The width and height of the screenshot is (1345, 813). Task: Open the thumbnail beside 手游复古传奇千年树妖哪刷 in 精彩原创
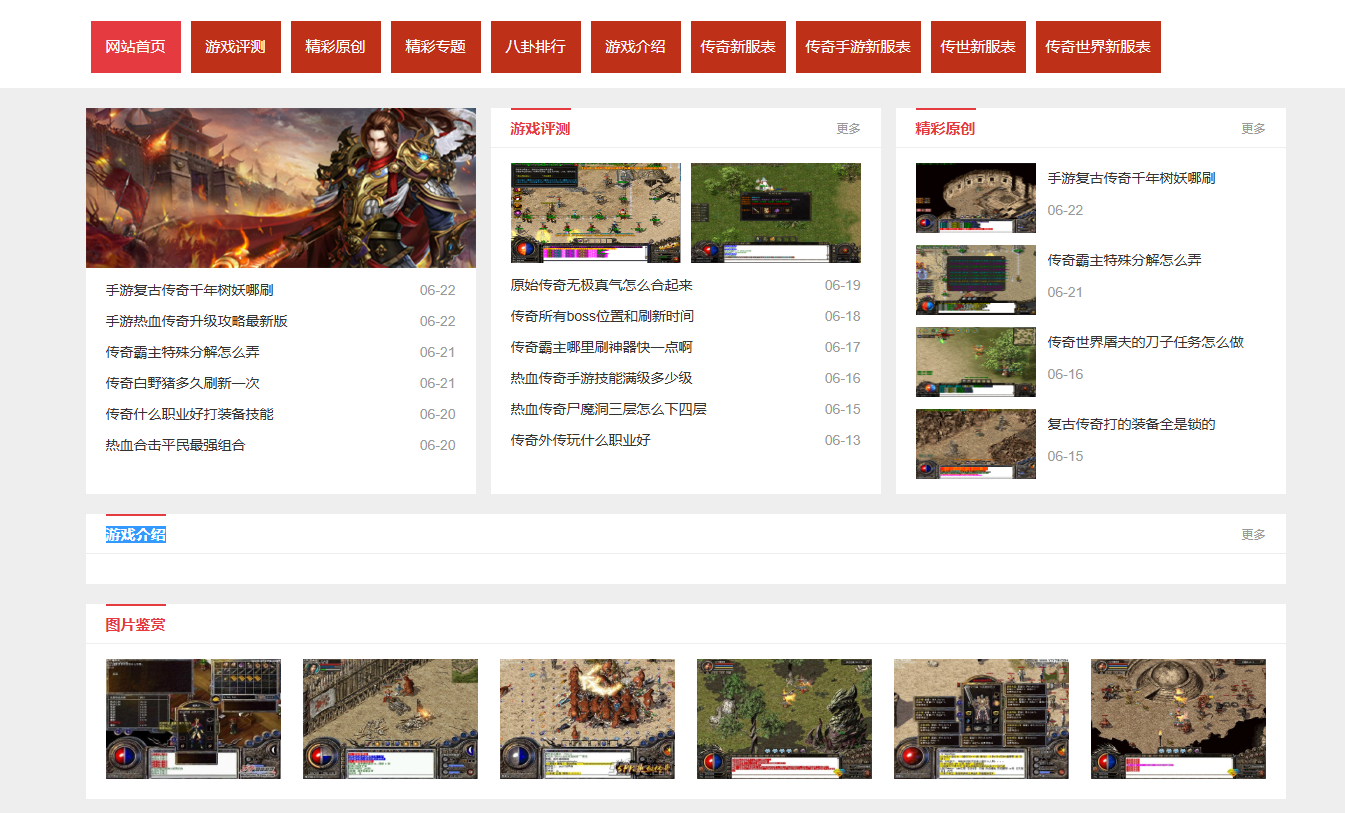click(x=976, y=198)
